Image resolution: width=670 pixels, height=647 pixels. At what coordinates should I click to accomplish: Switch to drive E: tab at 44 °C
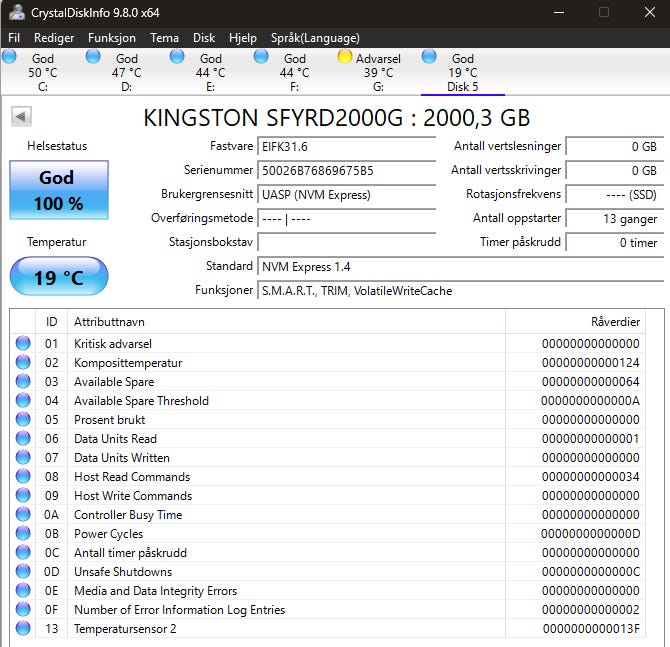[x=210, y=73]
